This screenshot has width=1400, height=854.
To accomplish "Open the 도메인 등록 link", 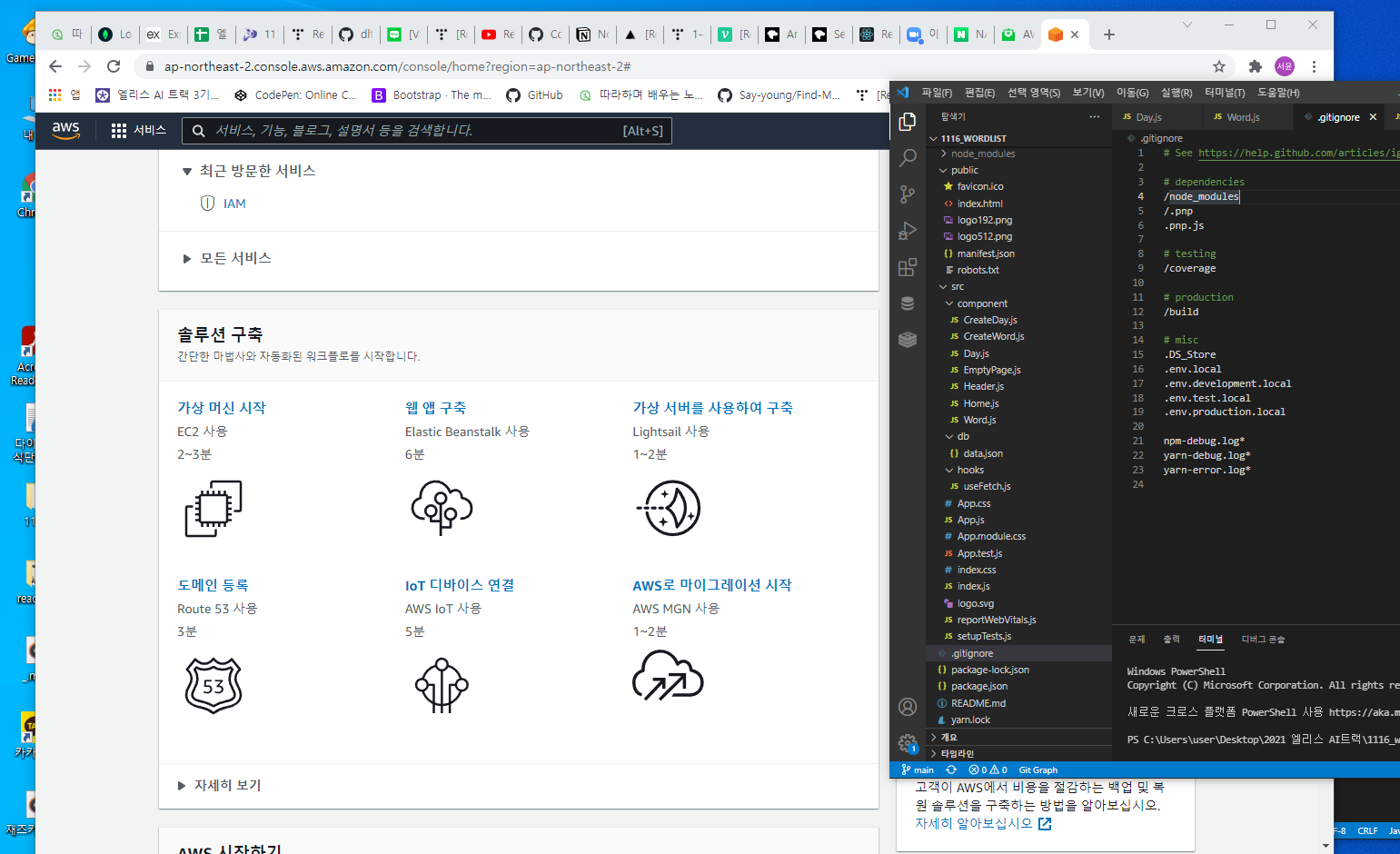I will 213,585.
